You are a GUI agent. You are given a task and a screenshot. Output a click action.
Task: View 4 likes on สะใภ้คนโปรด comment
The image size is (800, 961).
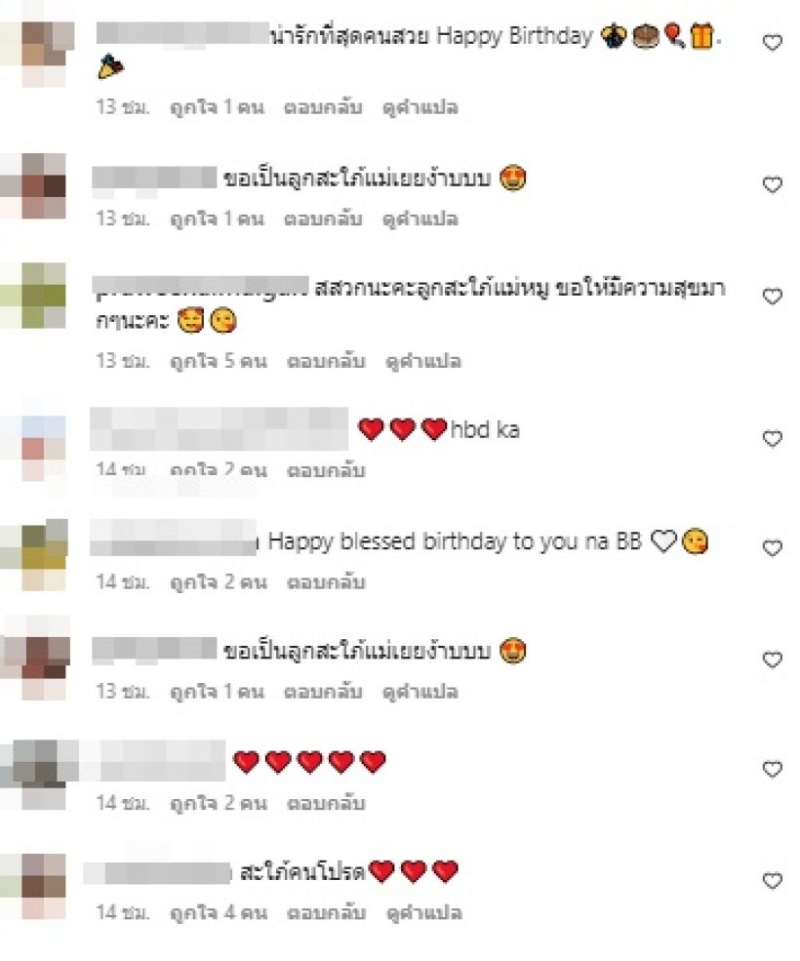pyautogui.click(x=218, y=913)
